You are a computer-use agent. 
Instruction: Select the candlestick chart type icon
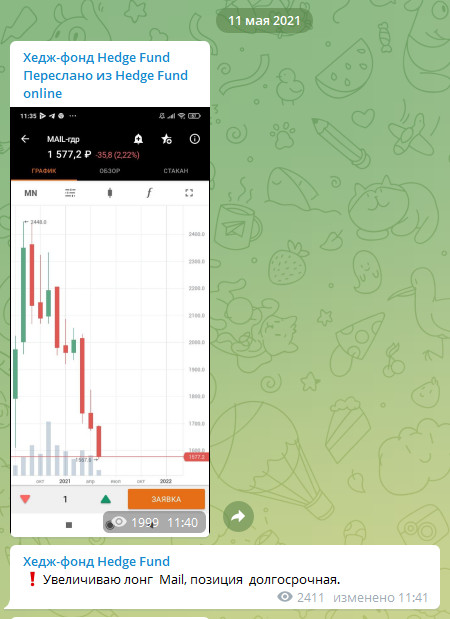[x=110, y=193]
